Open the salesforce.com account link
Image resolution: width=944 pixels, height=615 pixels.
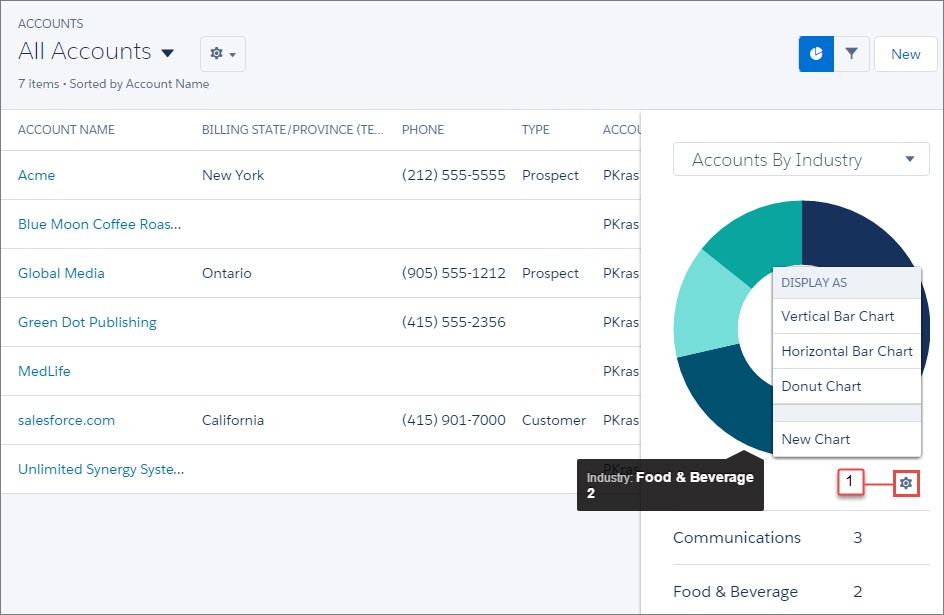pyautogui.click(x=66, y=420)
